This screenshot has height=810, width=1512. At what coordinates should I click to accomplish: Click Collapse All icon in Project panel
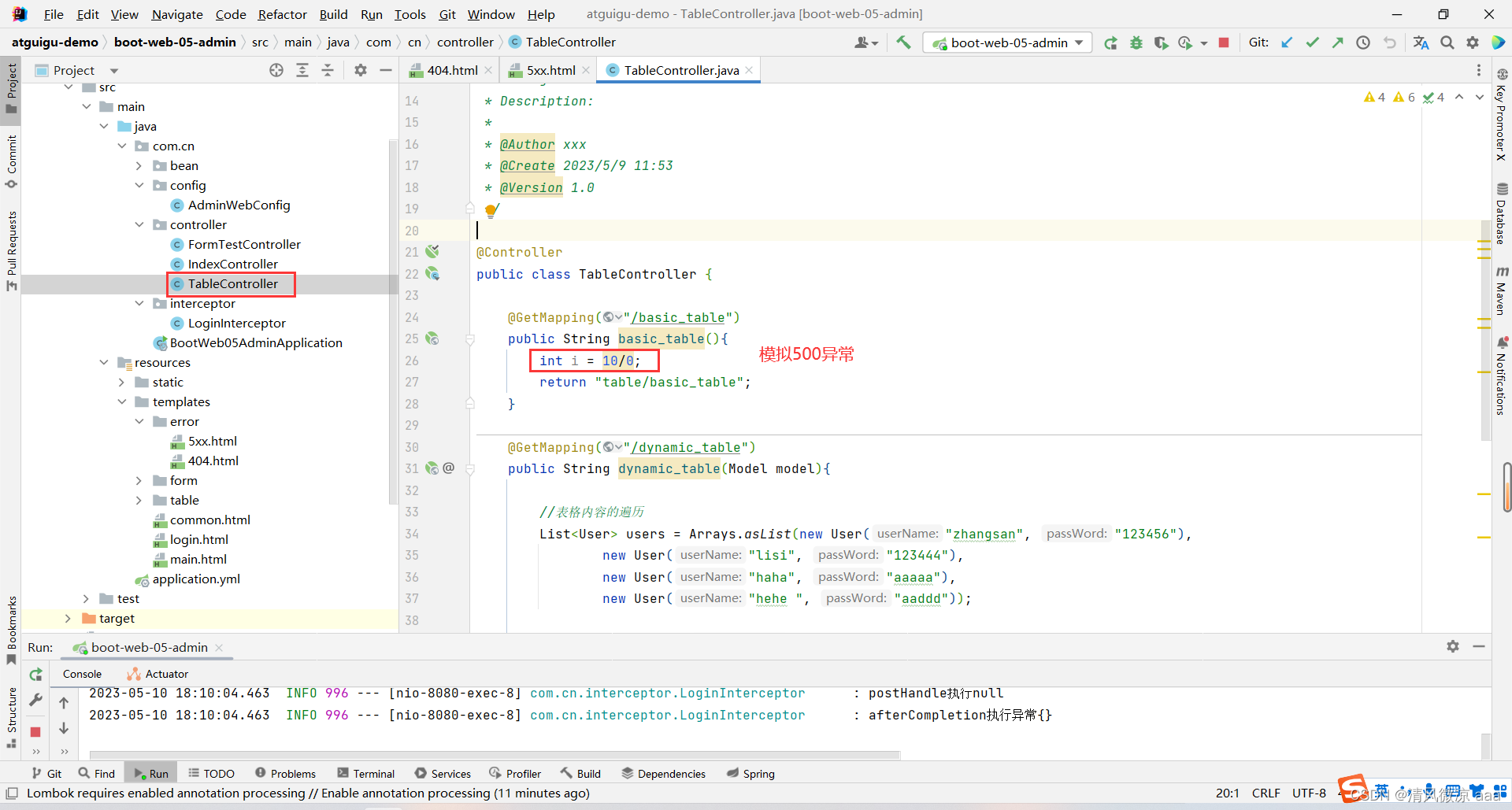328,70
